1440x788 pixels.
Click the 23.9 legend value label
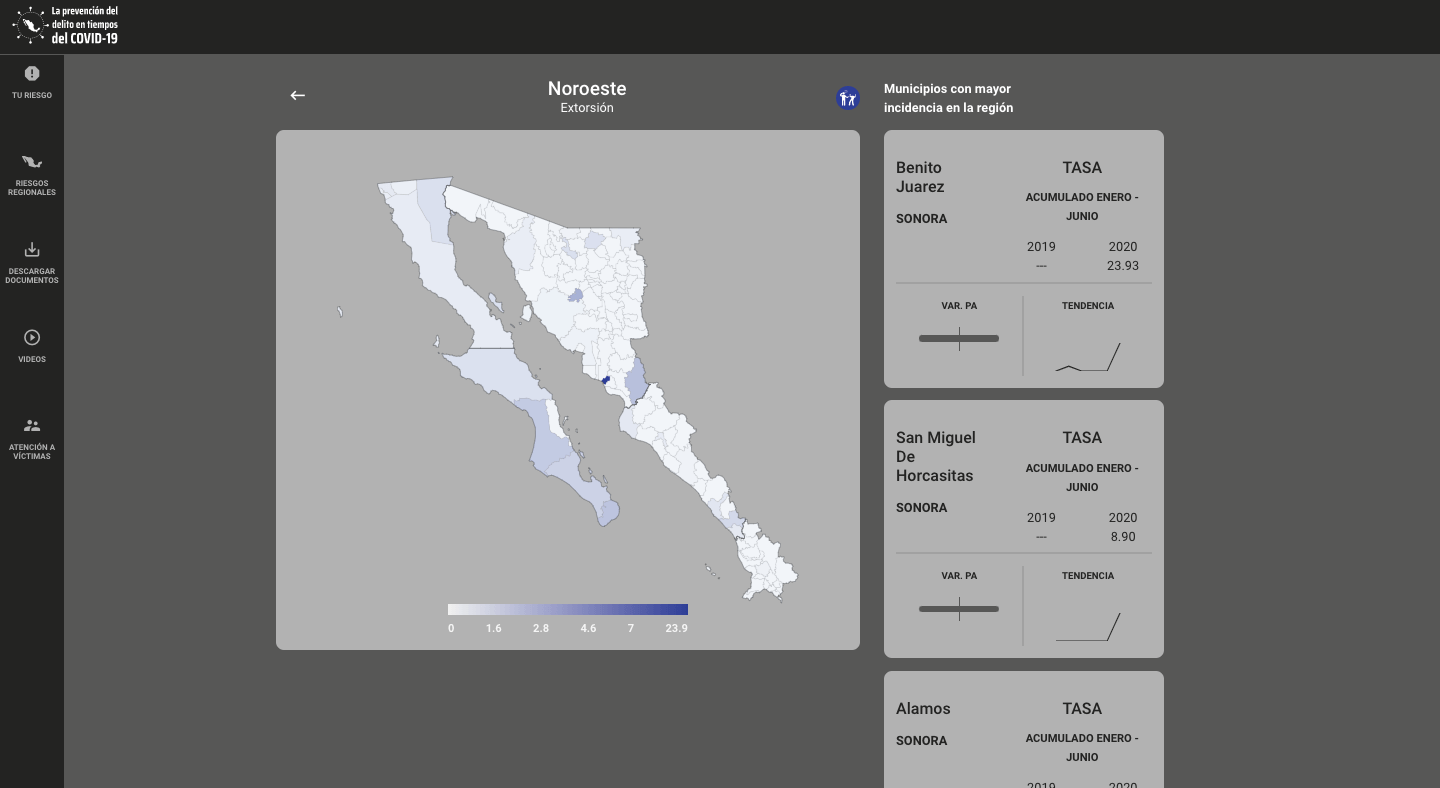(676, 628)
